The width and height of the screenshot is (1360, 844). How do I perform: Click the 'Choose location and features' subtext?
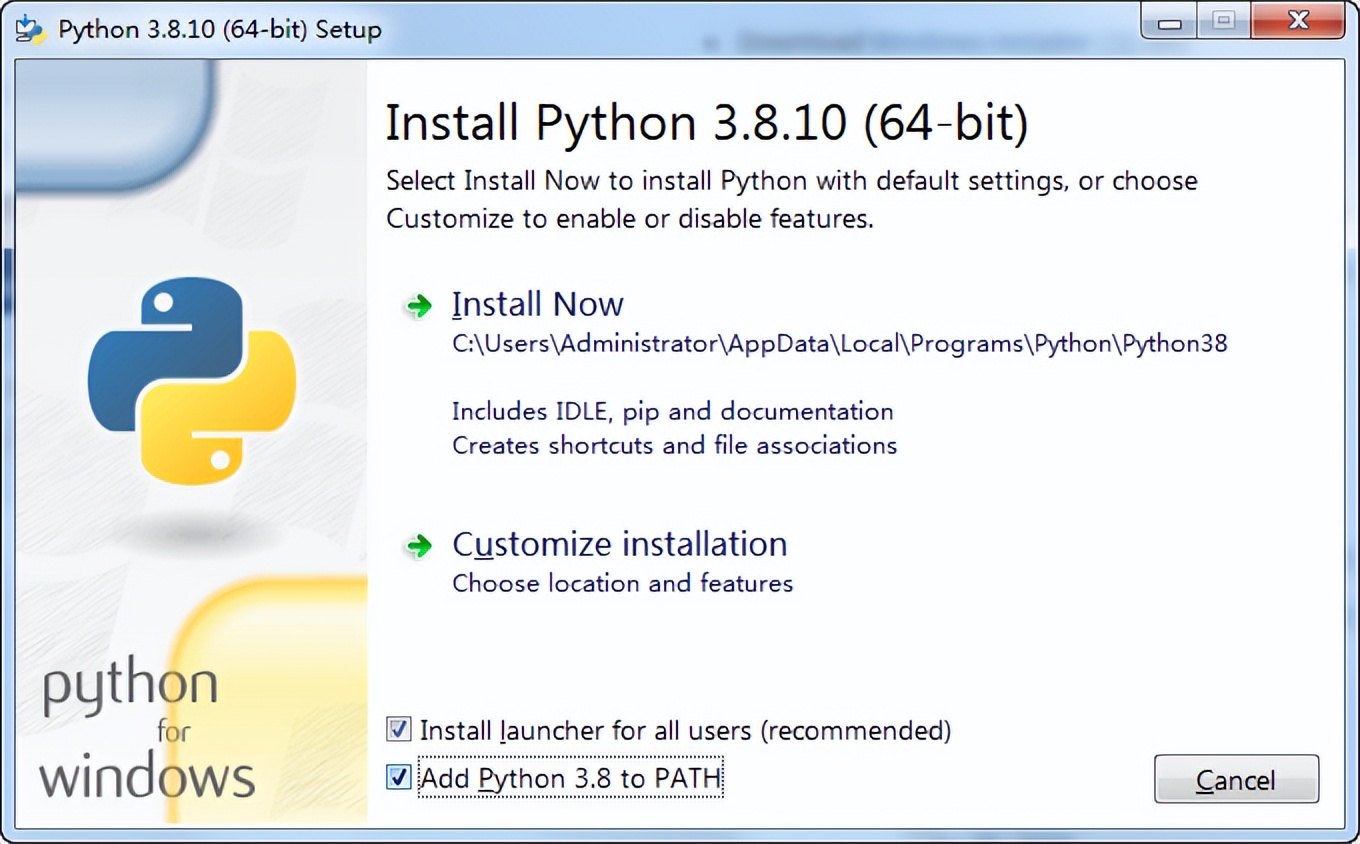point(622,583)
